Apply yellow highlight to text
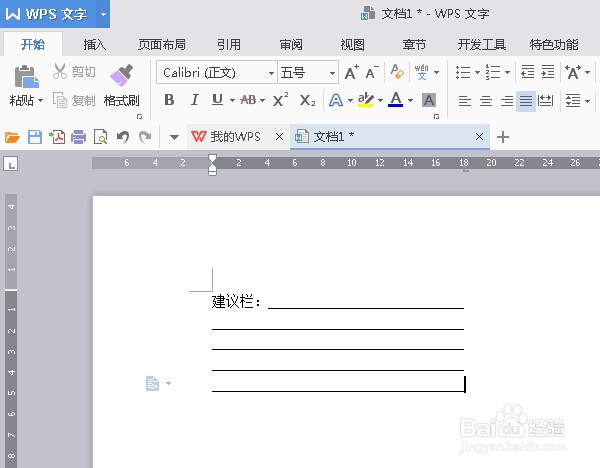Viewport: 600px width, 468px height. click(366, 100)
